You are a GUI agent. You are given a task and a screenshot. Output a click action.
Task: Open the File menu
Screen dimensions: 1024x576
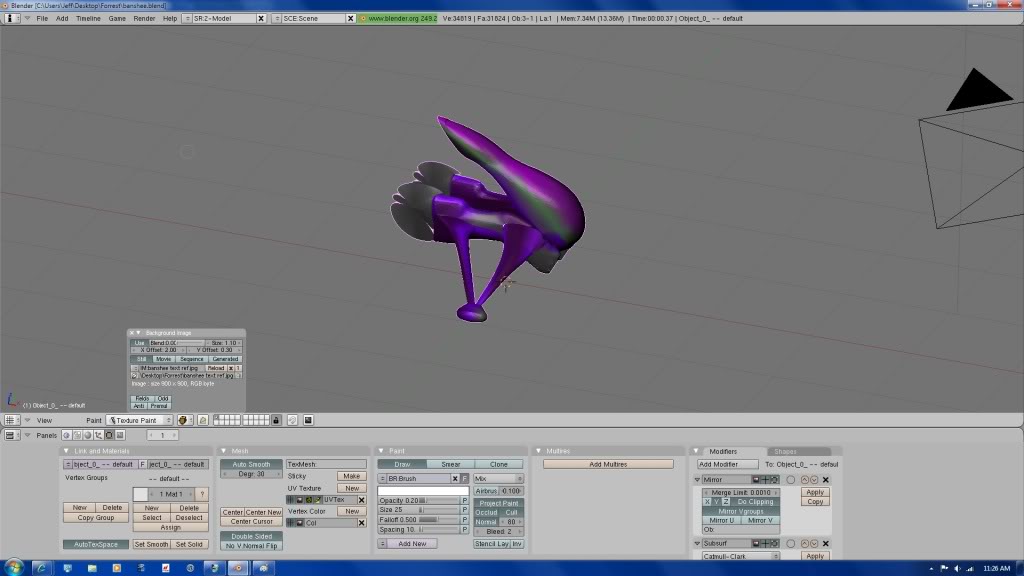(42, 18)
